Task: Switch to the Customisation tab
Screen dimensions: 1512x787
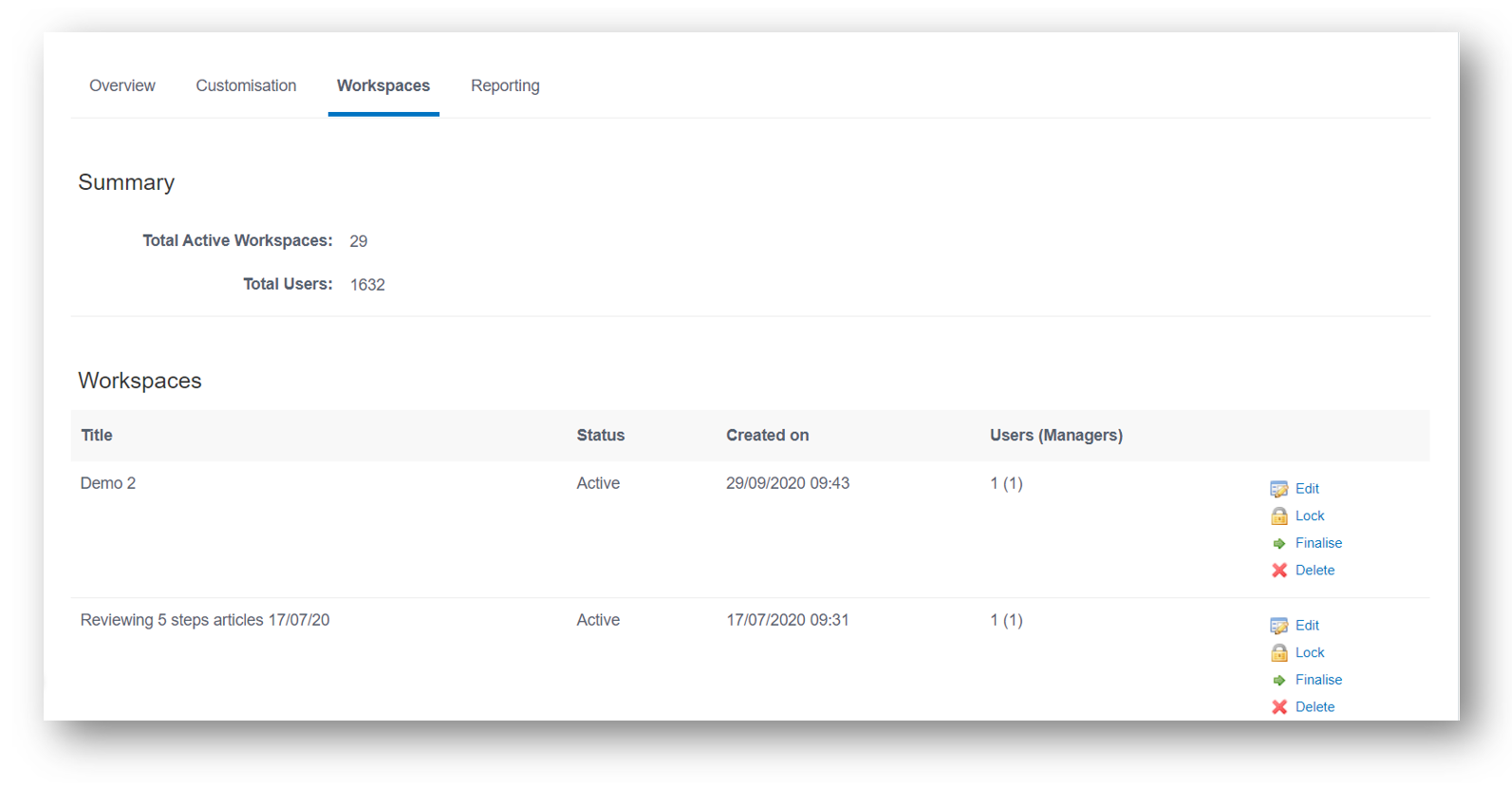Action: tap(246, 85)
